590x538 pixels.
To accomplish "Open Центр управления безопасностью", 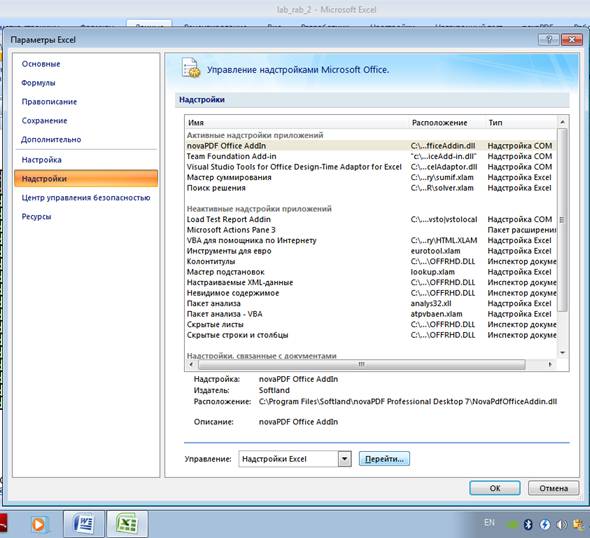I will (x=86, y=198).
